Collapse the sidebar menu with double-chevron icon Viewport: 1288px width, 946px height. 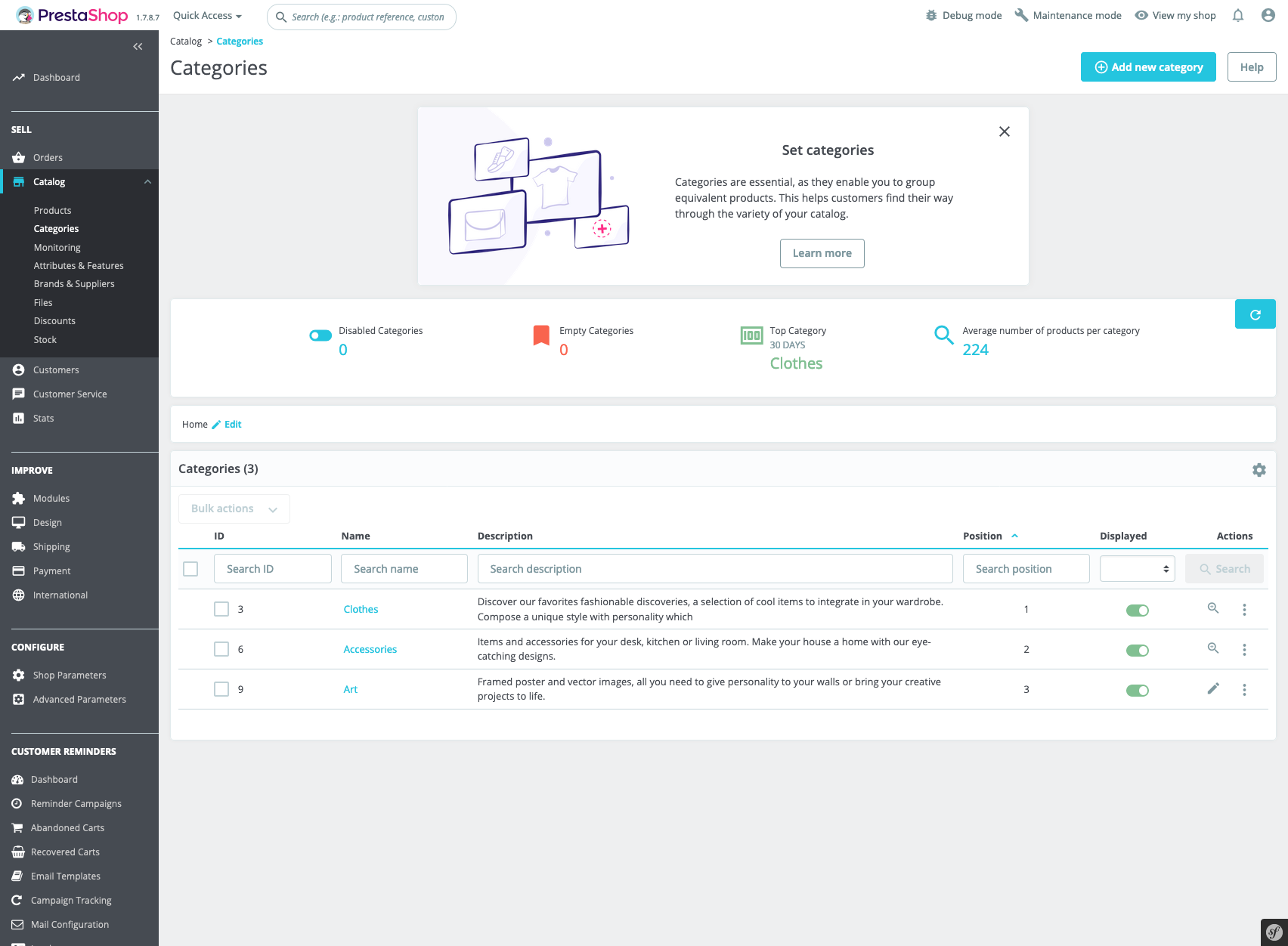[x=138, y=47]
